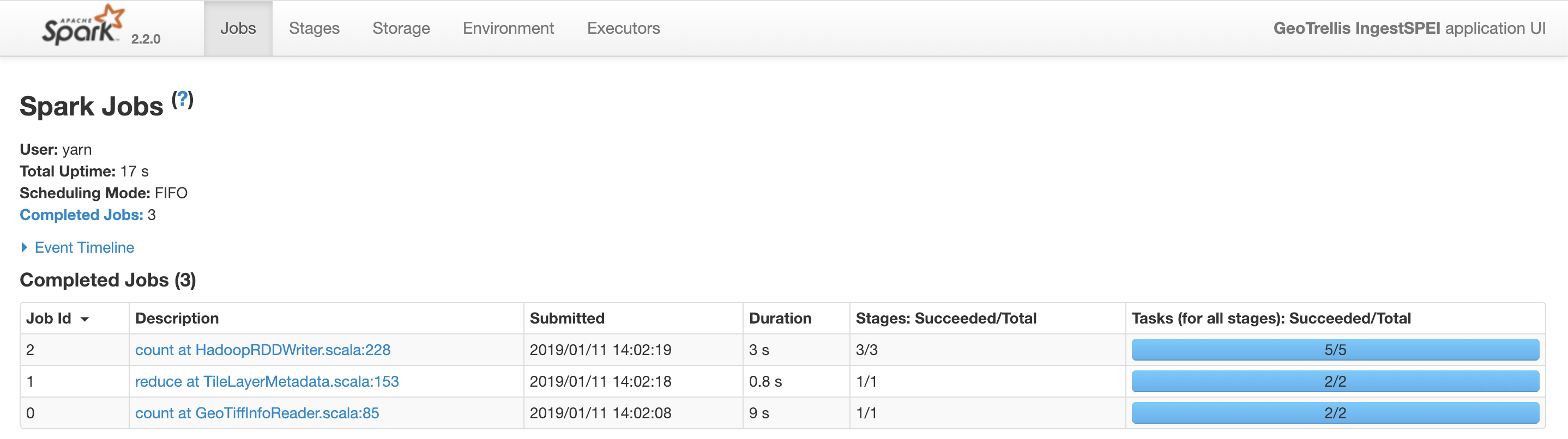Image resolution: width=1568 pixels, height=439 pixels.
Task: Sort jobs by the Description column header
Action: pos(177,318)
